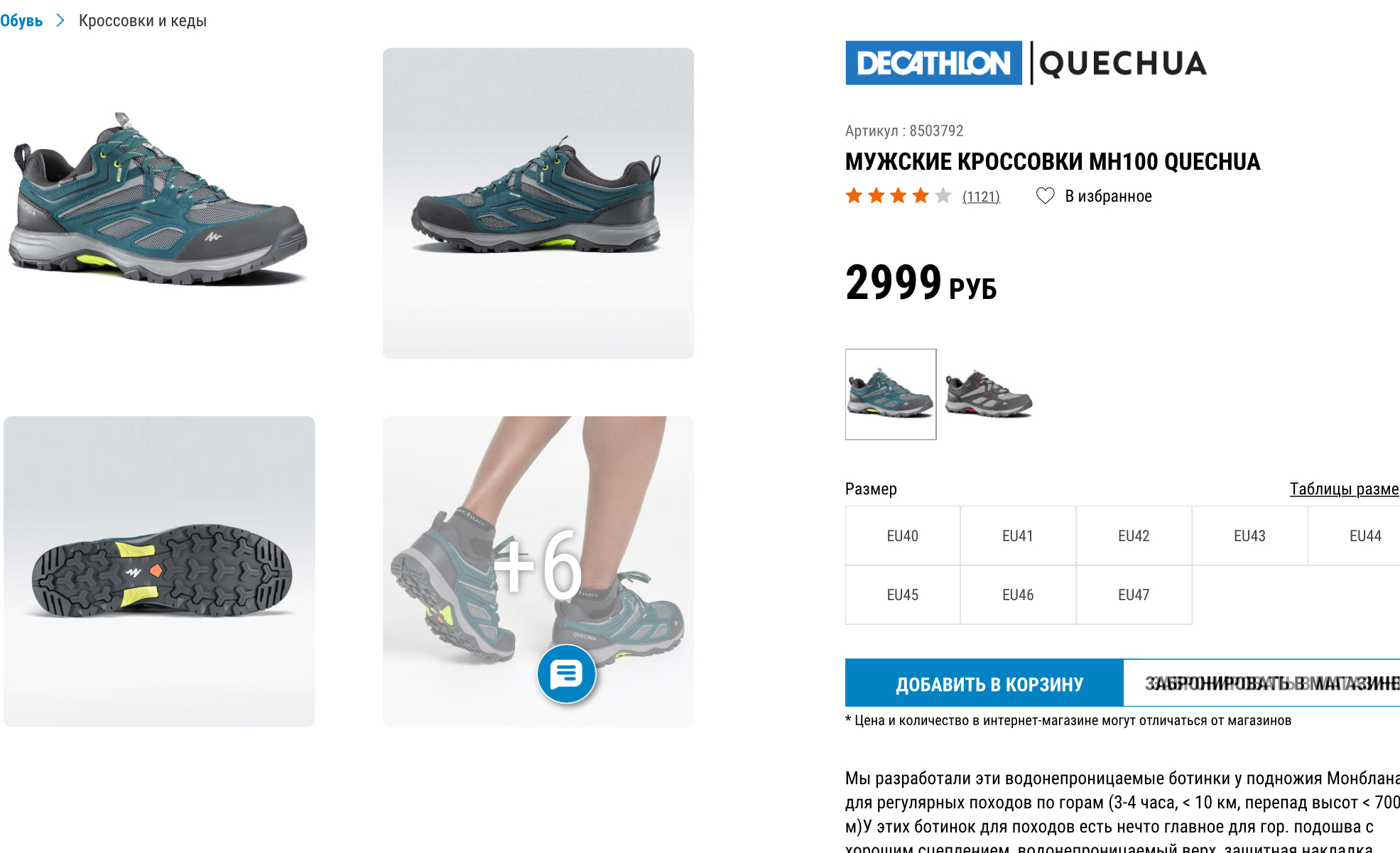
Task: Open the +6 more photos thumbnail
Action: (x=538, y=571)
